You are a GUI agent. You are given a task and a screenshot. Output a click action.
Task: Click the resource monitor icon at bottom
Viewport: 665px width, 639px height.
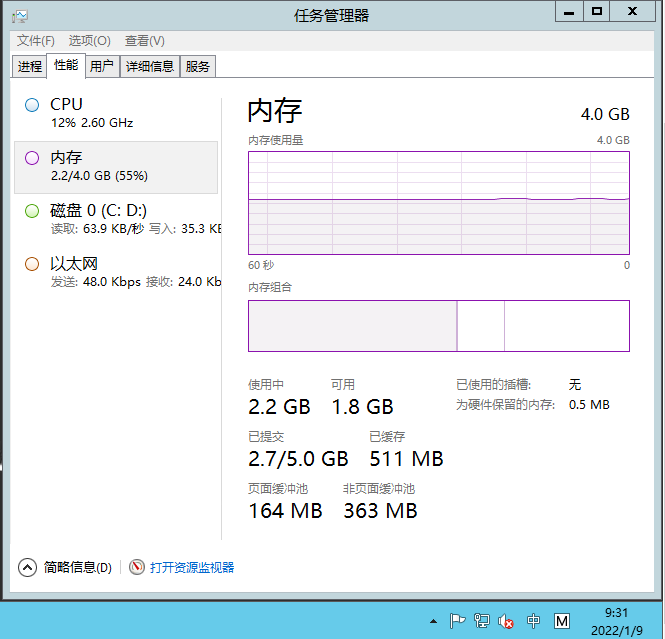point(137,567)
